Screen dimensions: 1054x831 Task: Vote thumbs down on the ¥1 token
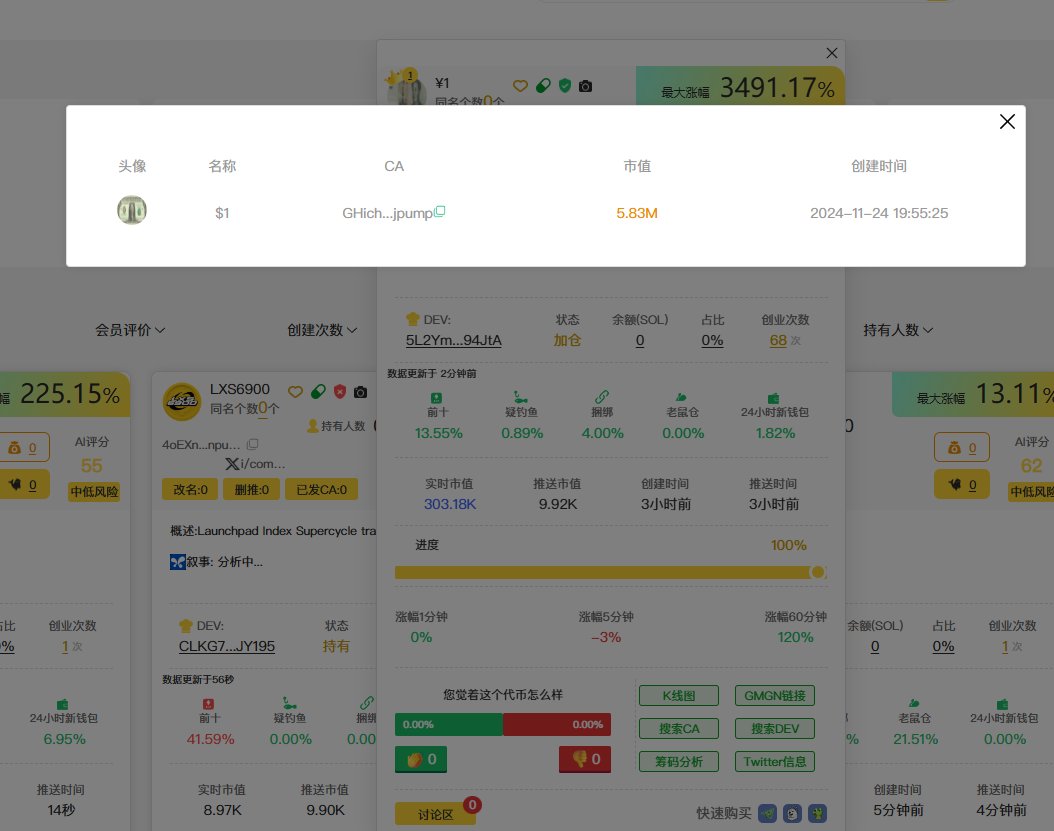pos(585,759)
